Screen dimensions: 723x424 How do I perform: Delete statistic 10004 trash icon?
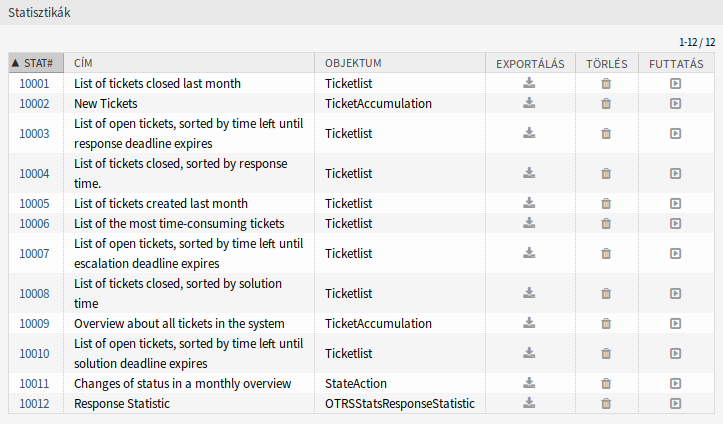point(606,174)
